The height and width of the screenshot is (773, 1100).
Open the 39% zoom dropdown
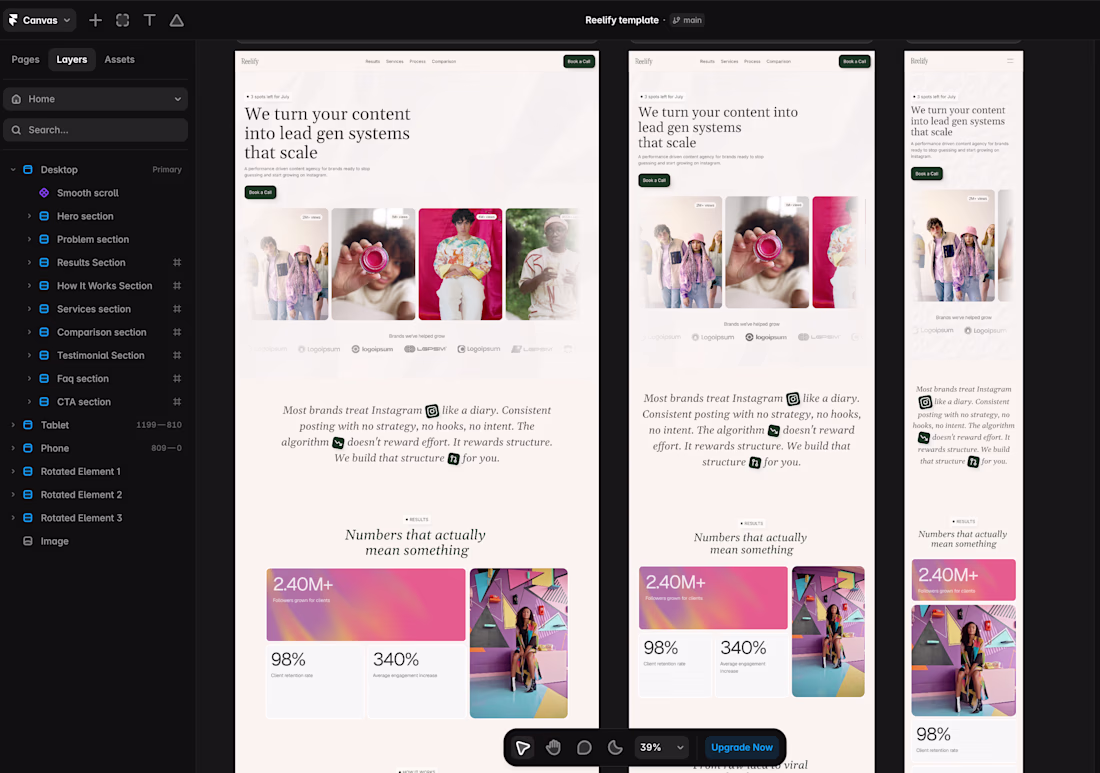point(662,748)
